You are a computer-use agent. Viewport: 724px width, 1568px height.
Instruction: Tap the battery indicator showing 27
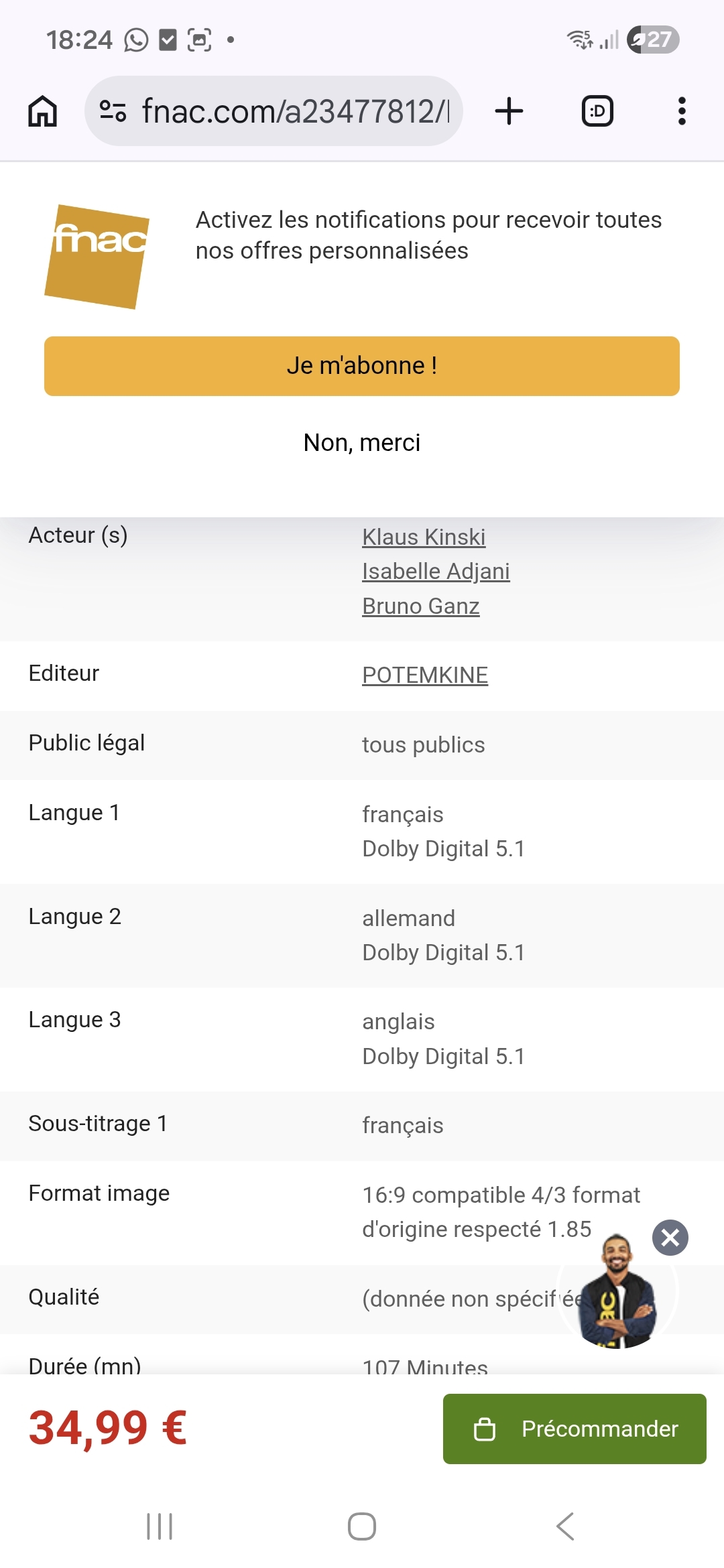(653, 40)
